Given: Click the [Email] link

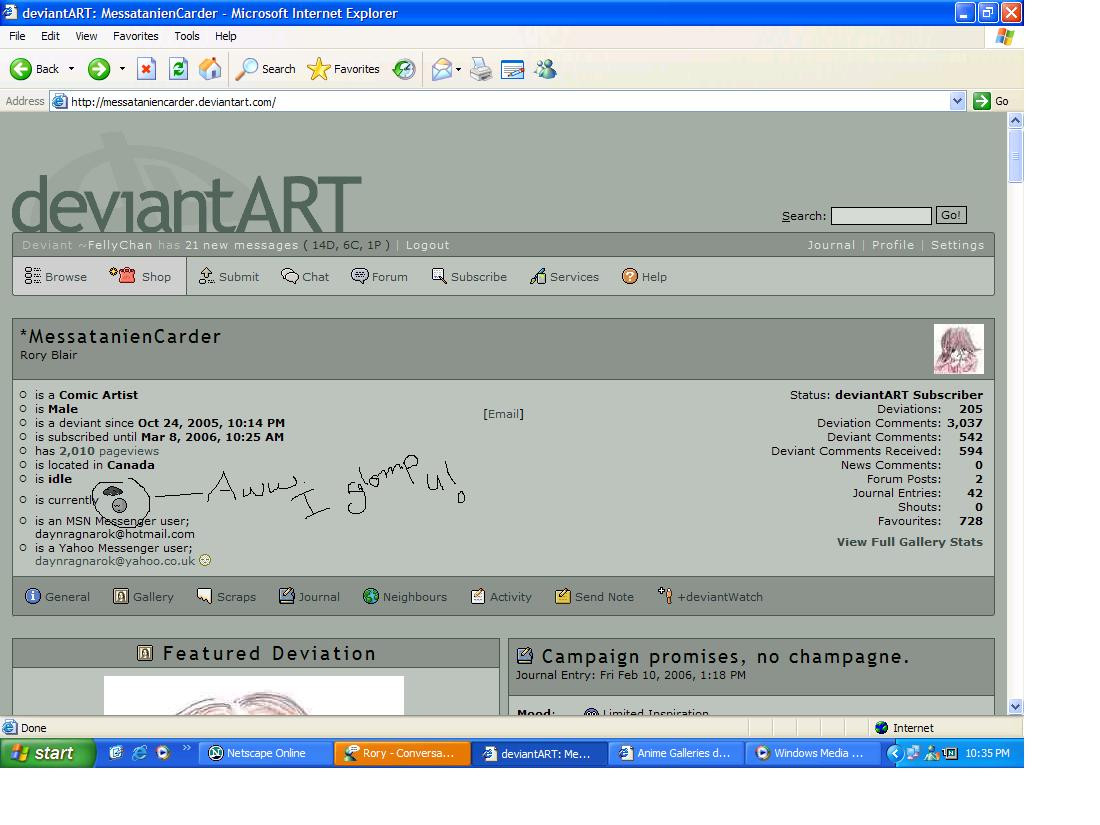Looking at the screenshot, I should pos(503,414).
